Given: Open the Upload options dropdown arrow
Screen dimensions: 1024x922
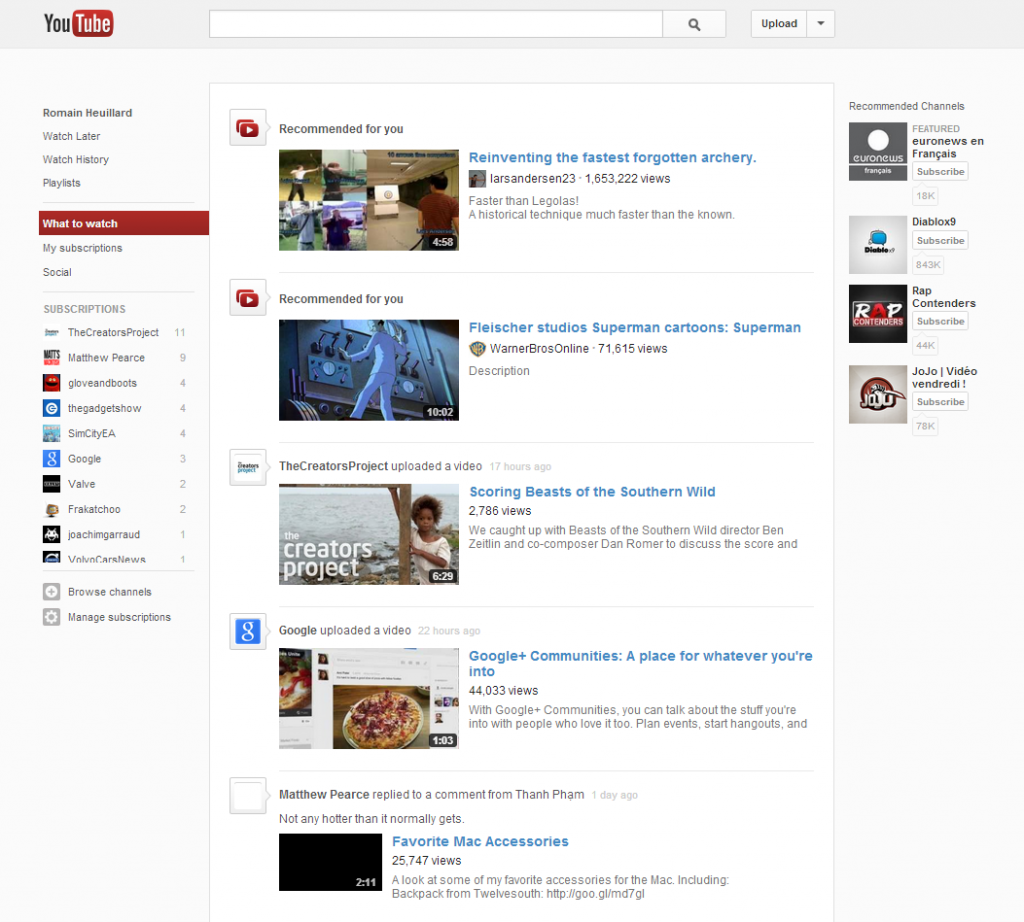Looking at the screenshot, I should (x=820, y=23).
